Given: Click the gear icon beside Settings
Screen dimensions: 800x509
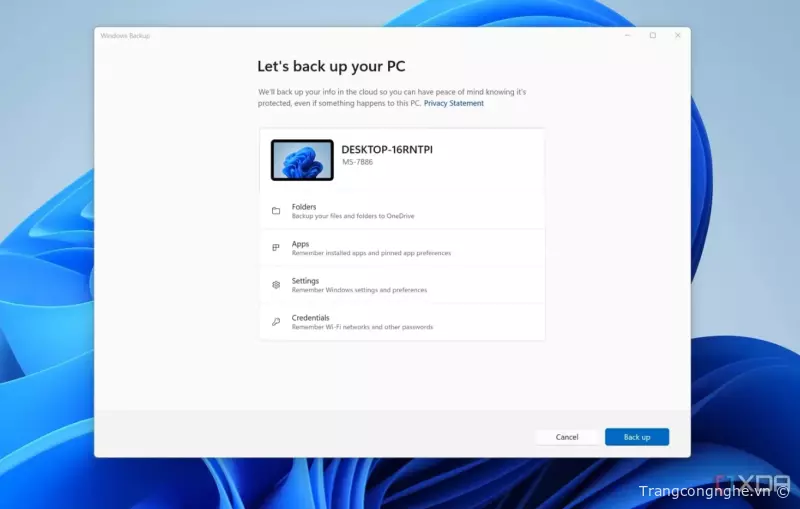Looking at the screenshot, I should (276, 285).
